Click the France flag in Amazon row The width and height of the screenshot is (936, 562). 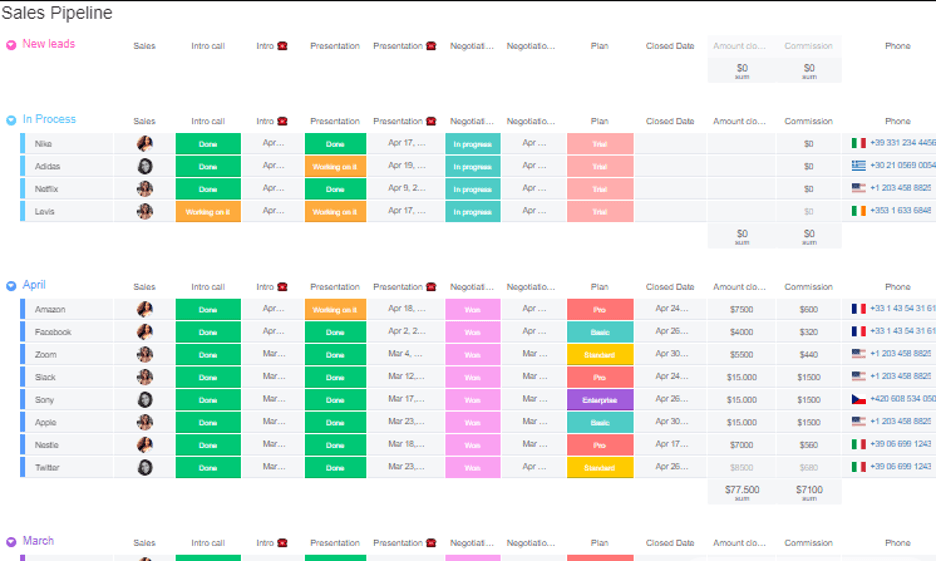click(858, 309)
